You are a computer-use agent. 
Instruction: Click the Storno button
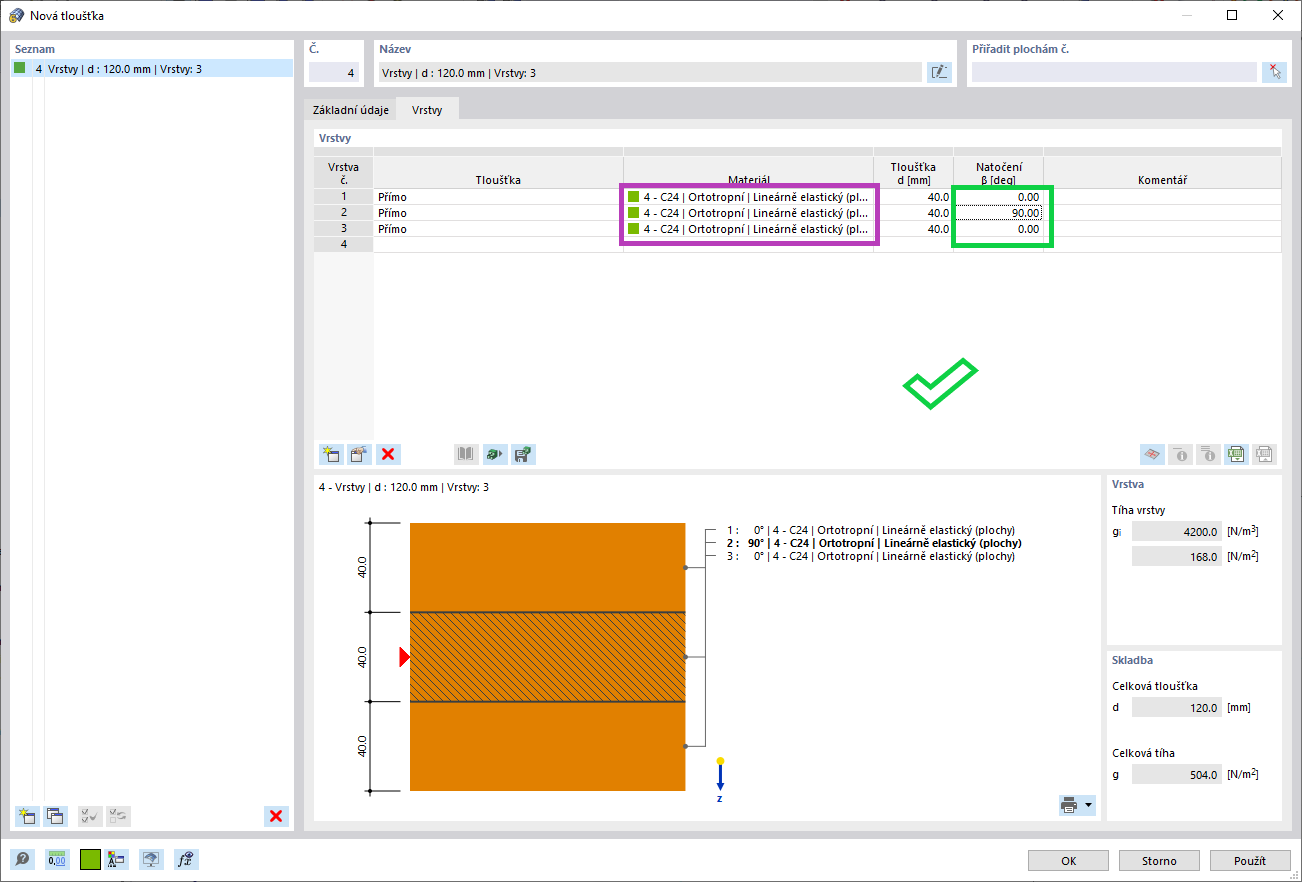point(1159,861)
